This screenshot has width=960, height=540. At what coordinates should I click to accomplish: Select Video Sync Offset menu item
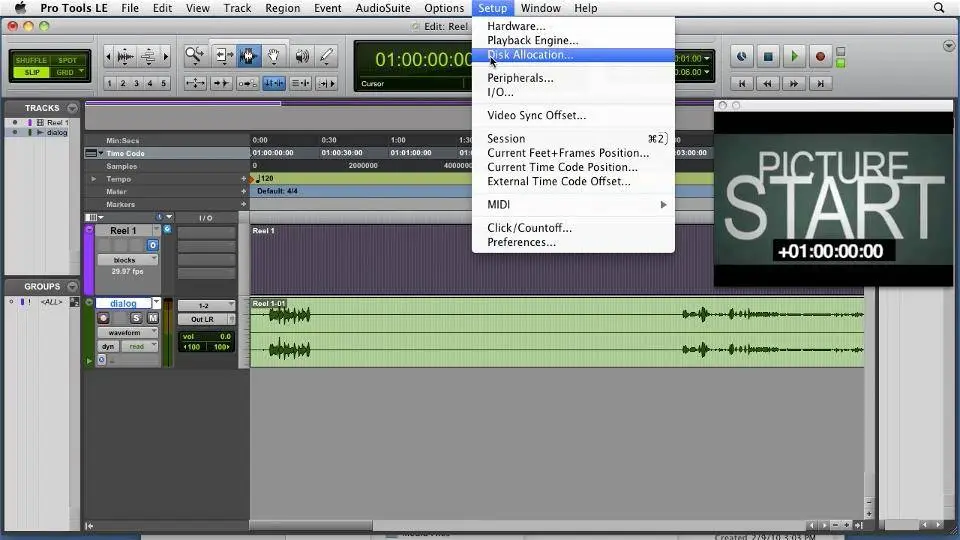(573, 115)
